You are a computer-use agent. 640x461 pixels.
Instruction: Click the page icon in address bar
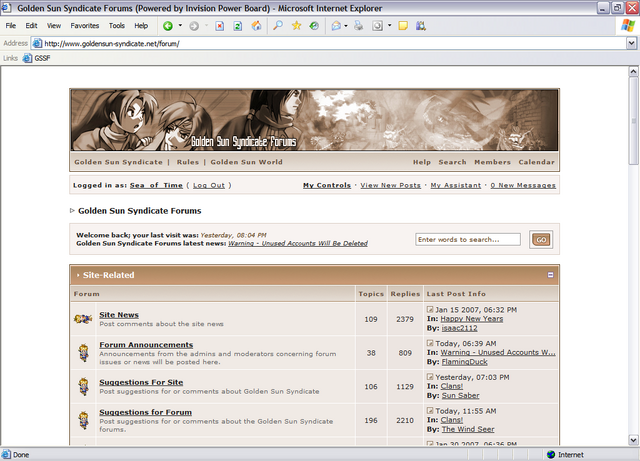(37, 43)
